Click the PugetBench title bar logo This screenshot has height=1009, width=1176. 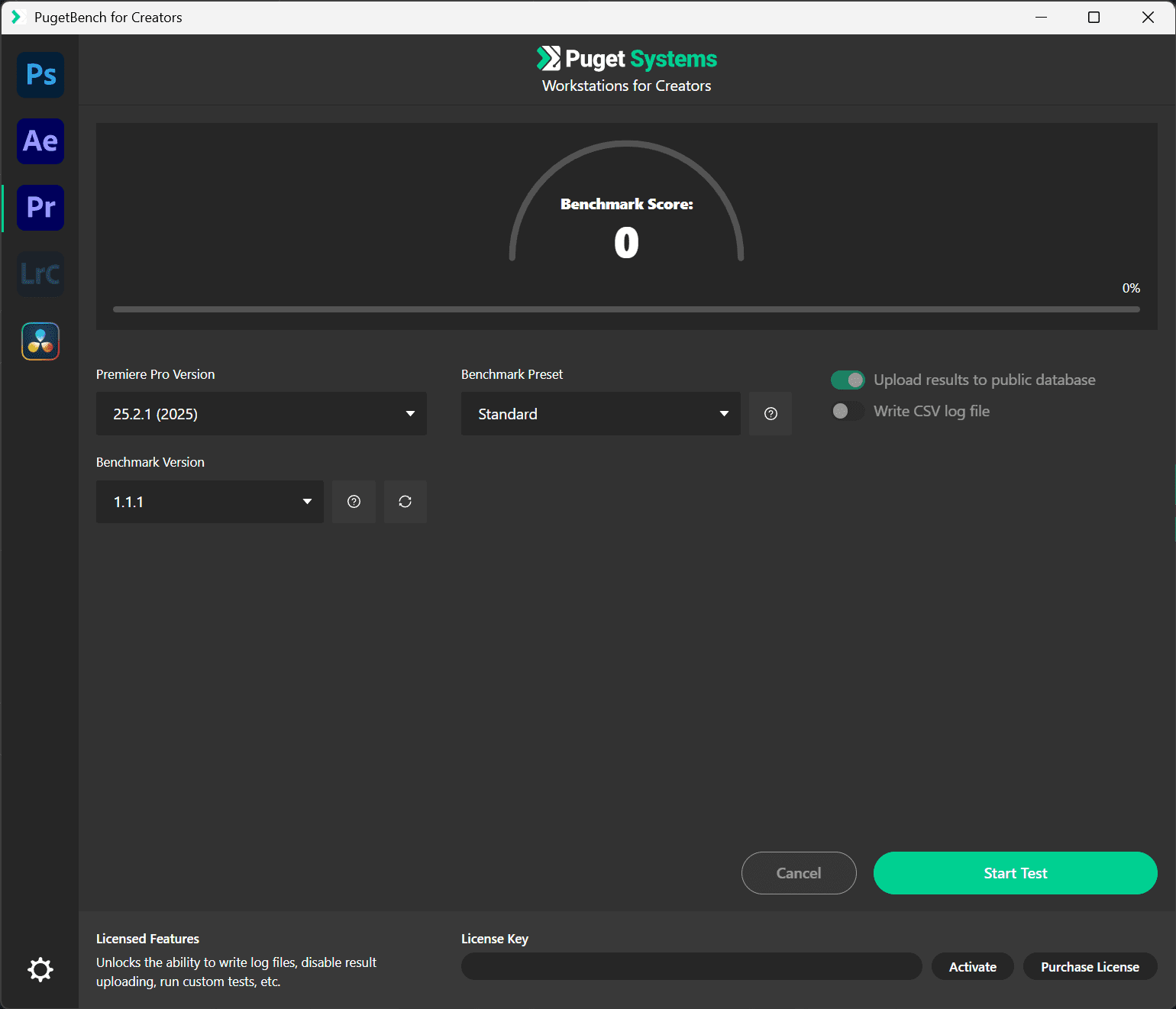(x=17, y=17)
